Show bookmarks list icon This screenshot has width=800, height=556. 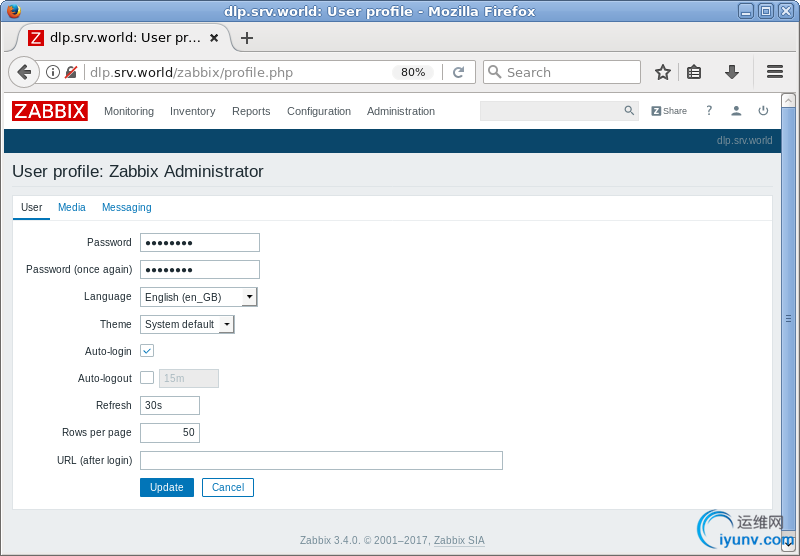694,72
